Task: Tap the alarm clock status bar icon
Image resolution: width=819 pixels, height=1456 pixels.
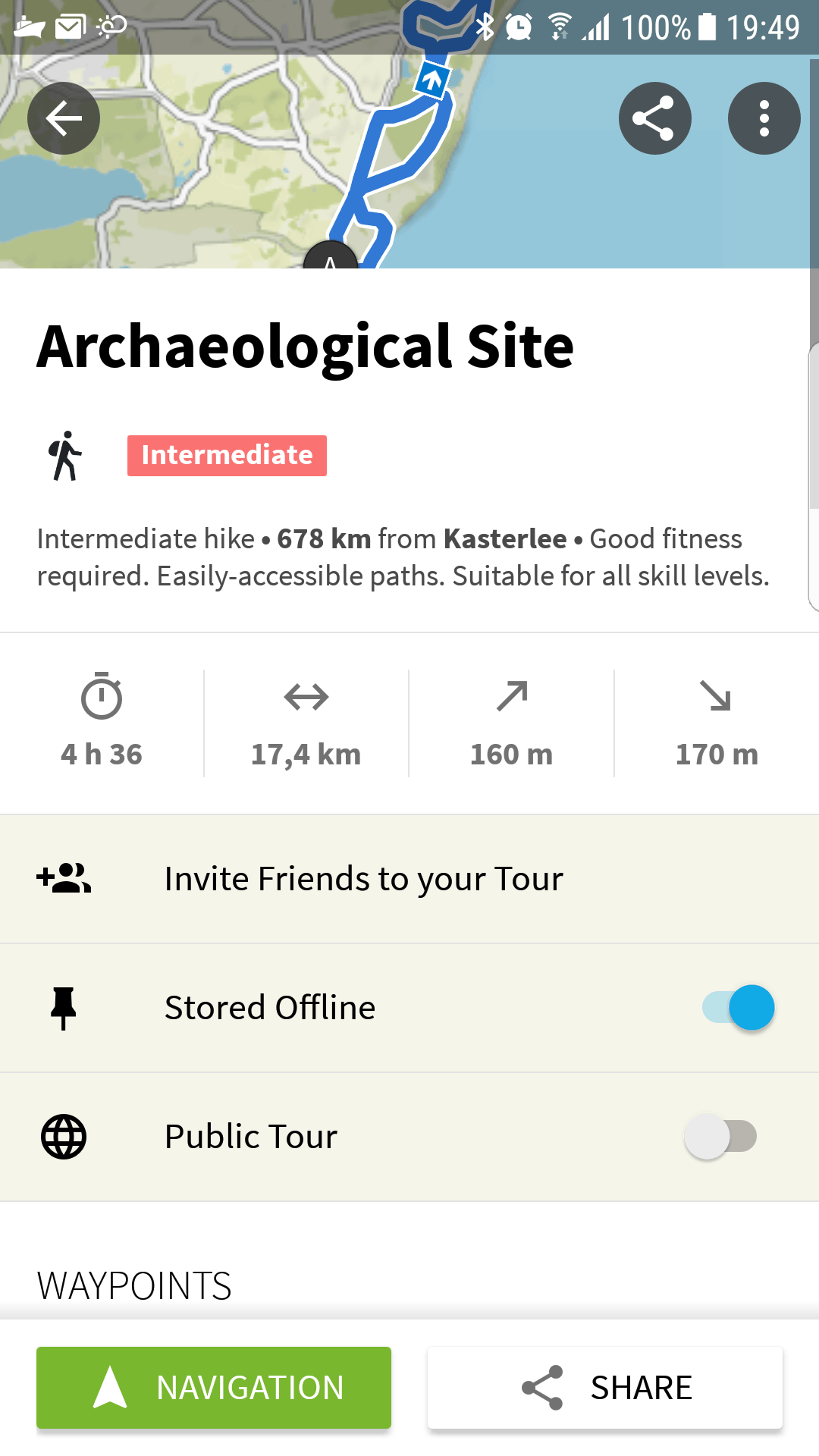Action: pyautogui.click(x=519, y=27)
